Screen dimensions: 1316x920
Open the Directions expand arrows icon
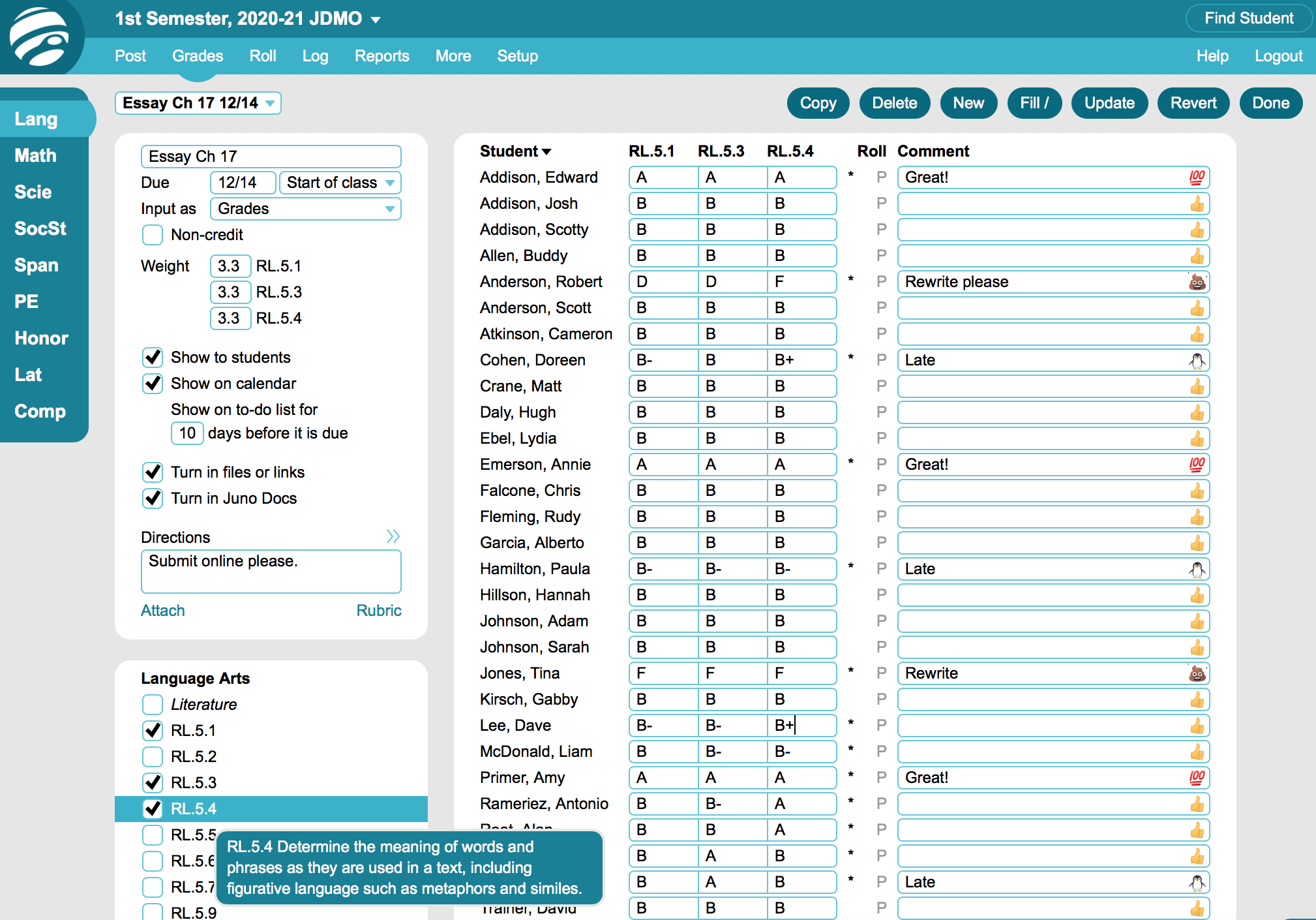point(393,536)
